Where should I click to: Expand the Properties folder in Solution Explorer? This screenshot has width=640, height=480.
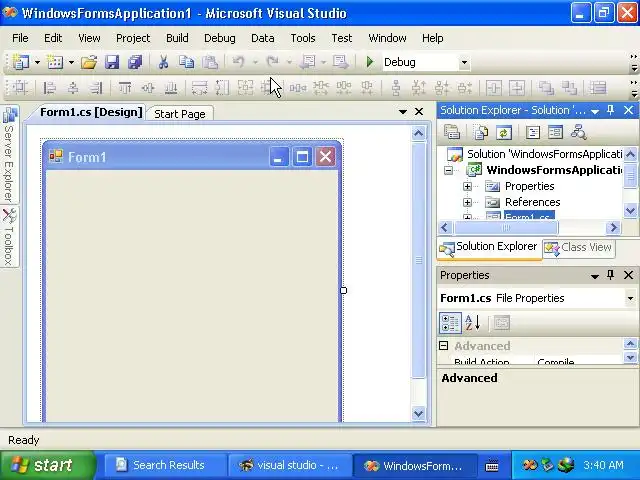(467, 186)
